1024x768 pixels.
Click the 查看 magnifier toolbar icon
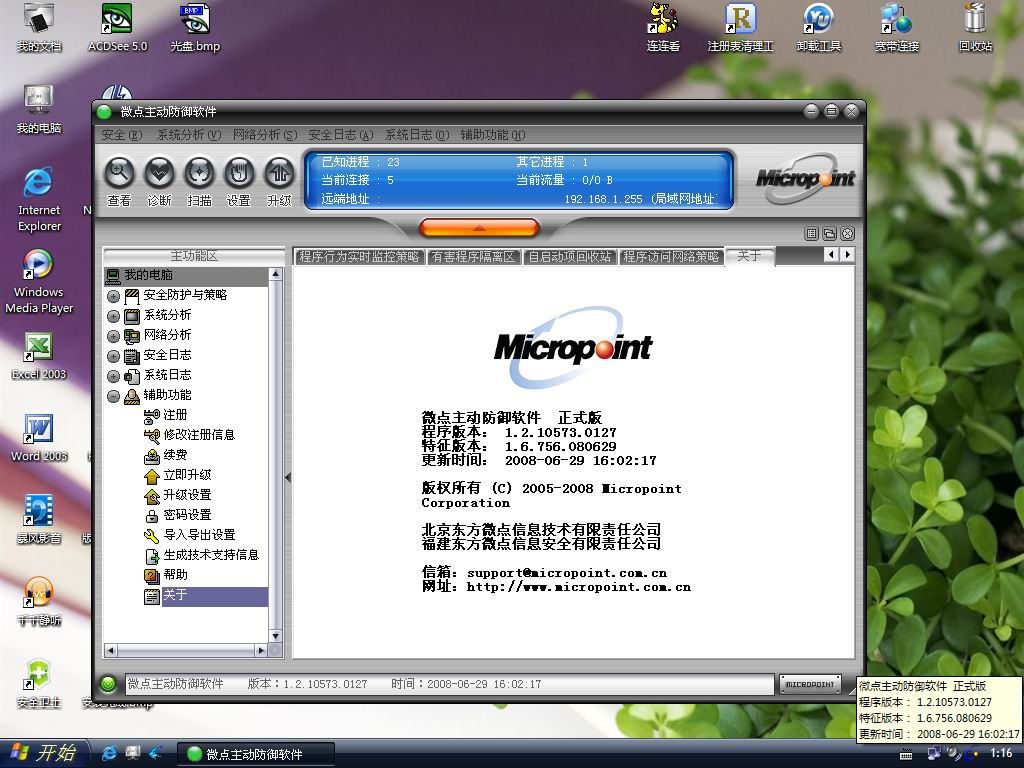tap(120, 173)
